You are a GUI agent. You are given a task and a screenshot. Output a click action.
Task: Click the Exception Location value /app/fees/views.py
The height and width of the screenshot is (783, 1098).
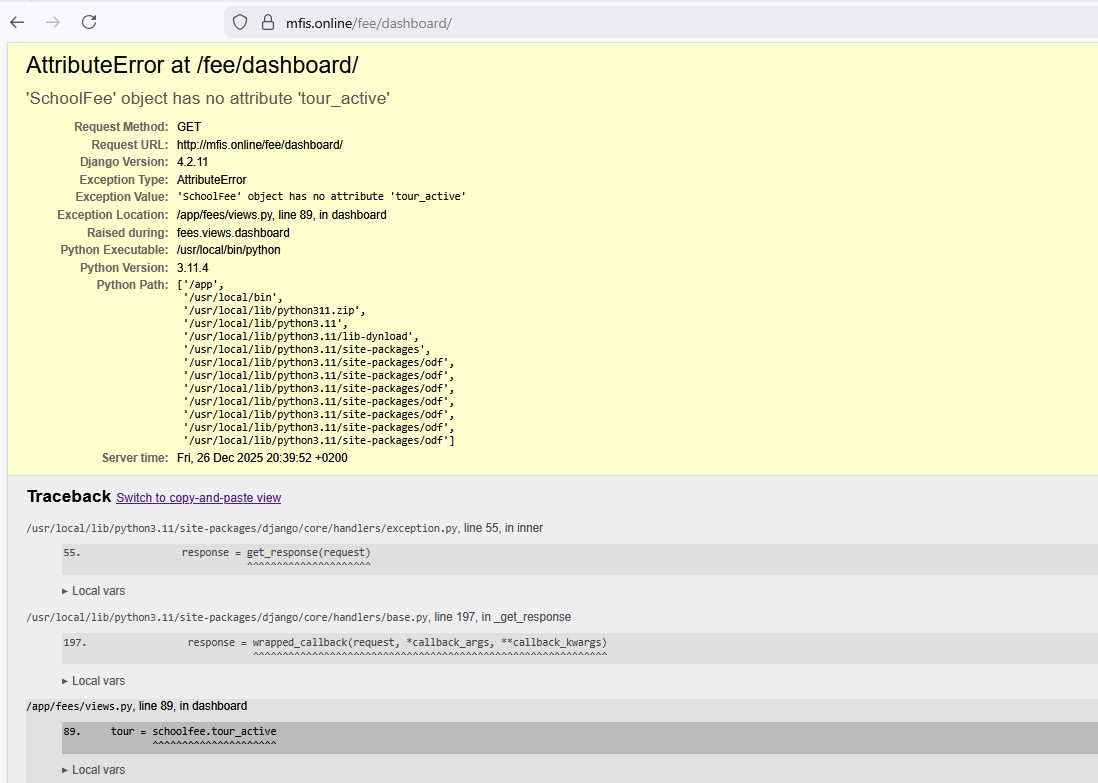(x=281, y=215)
